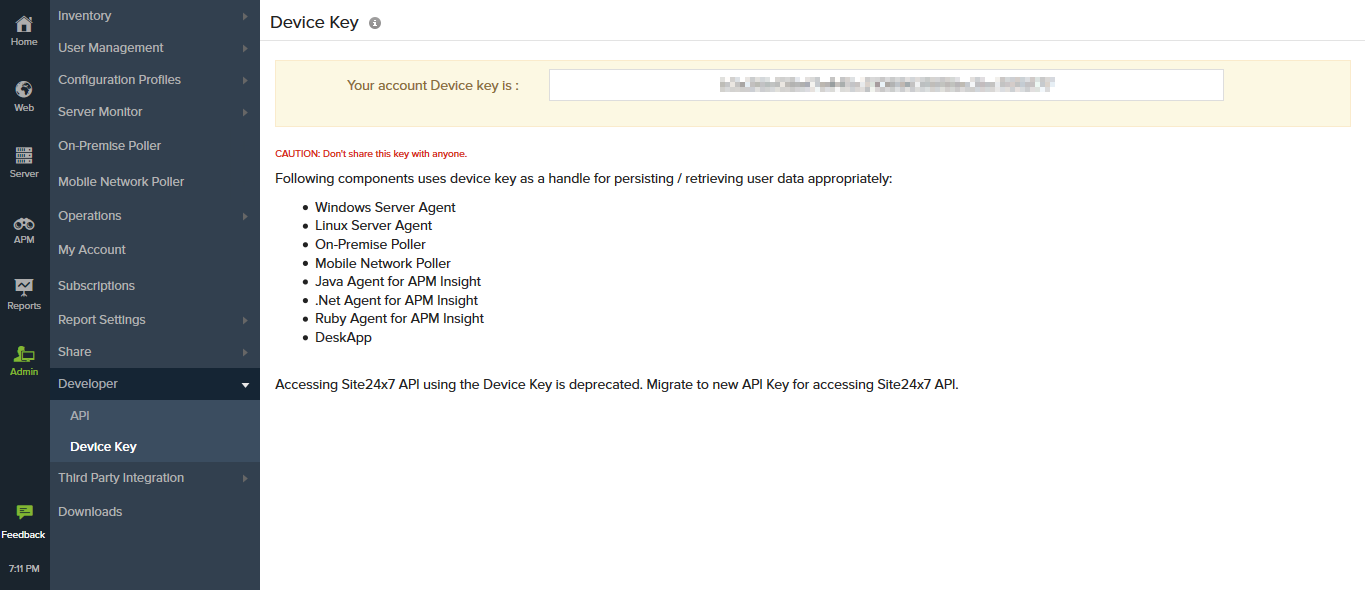Collapse the Developer section
The height and width of the screenshot is (590, 1365).
(x=245, y=384)
